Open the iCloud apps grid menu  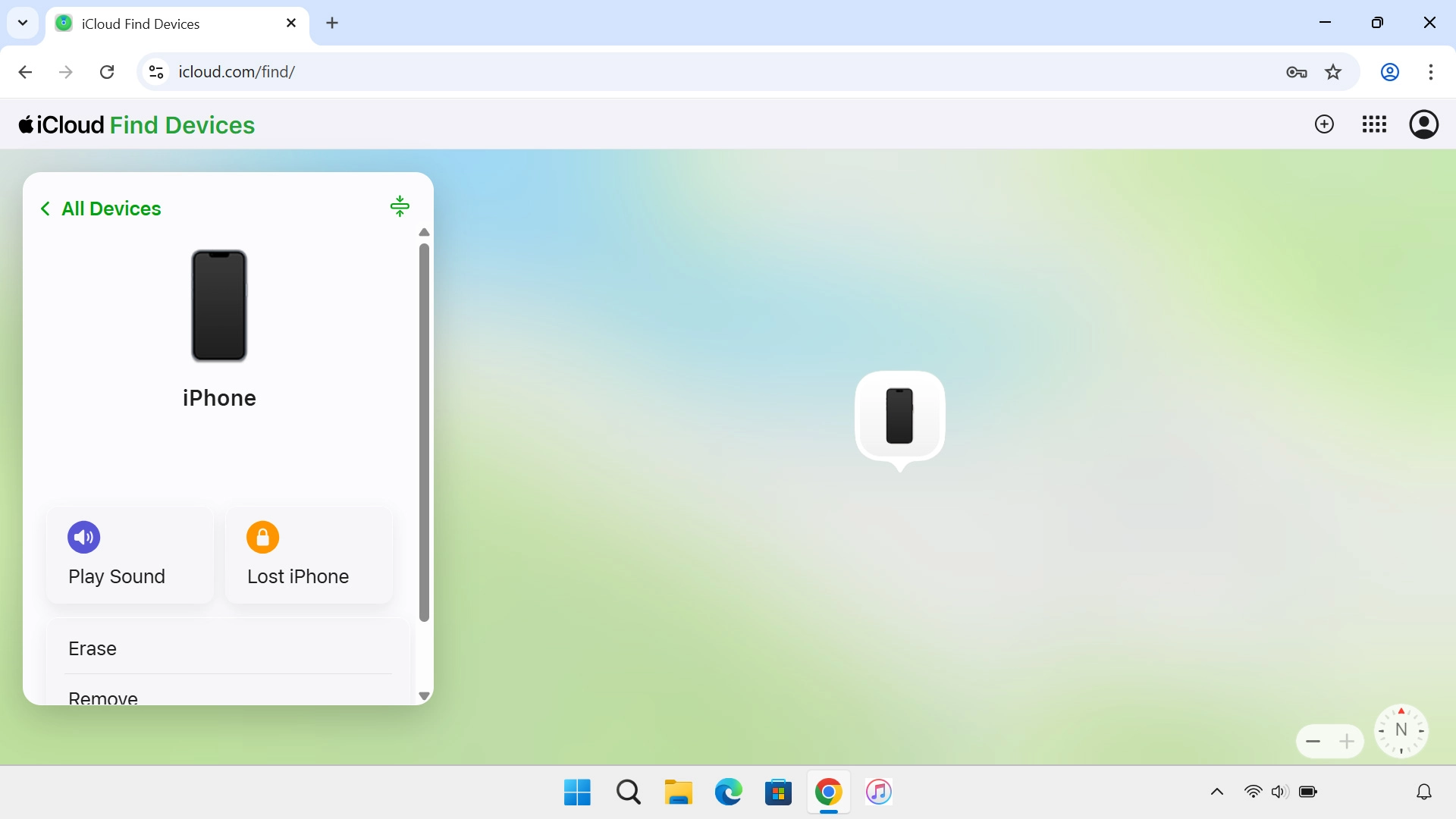tap(1374, 124)
